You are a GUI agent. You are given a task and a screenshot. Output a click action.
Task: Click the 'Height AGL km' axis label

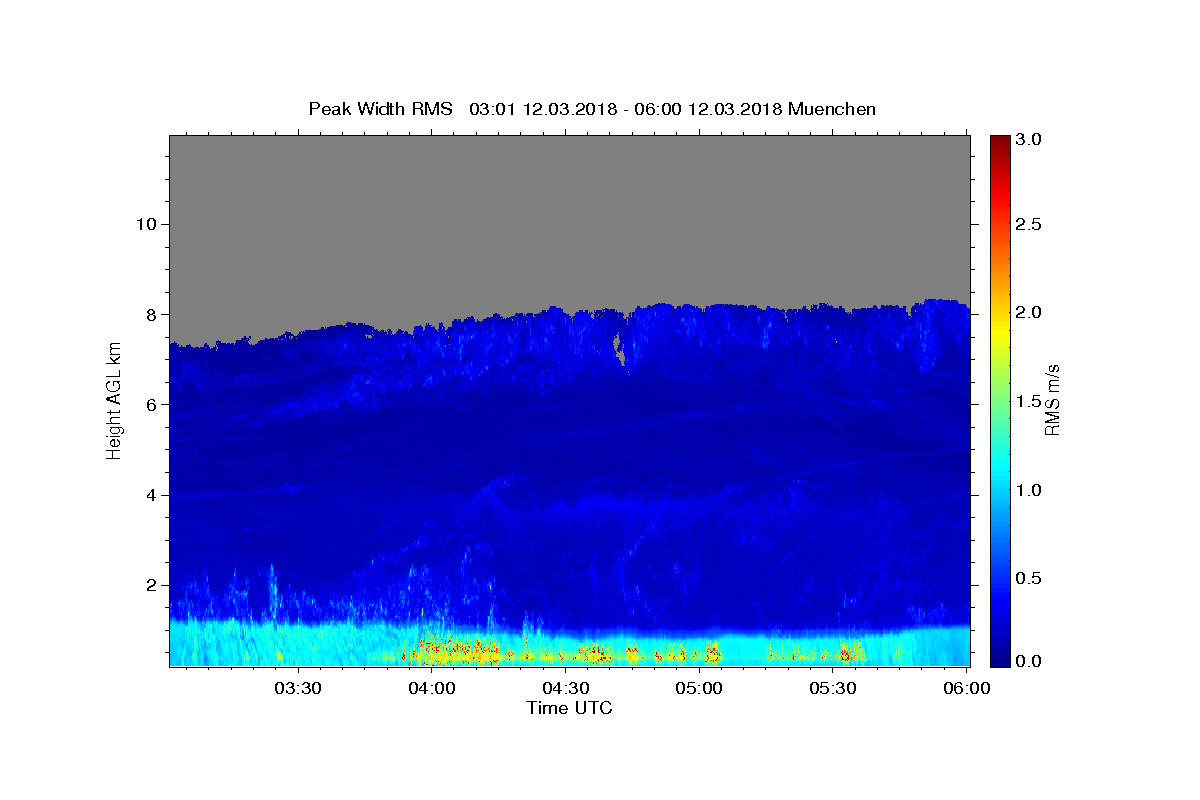point(114,402)
